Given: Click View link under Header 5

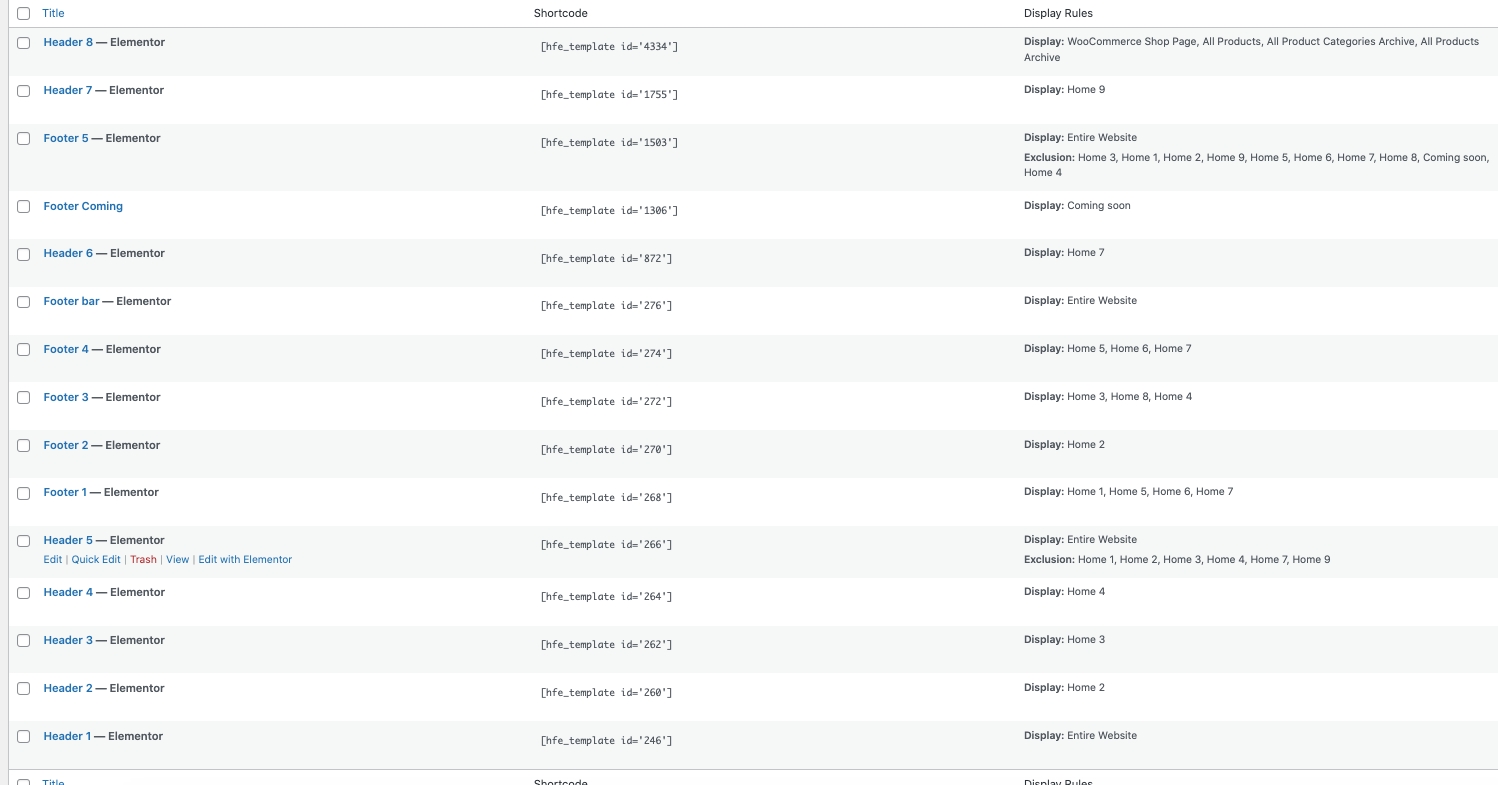Looking at the screenshot, I should point(177,560).
